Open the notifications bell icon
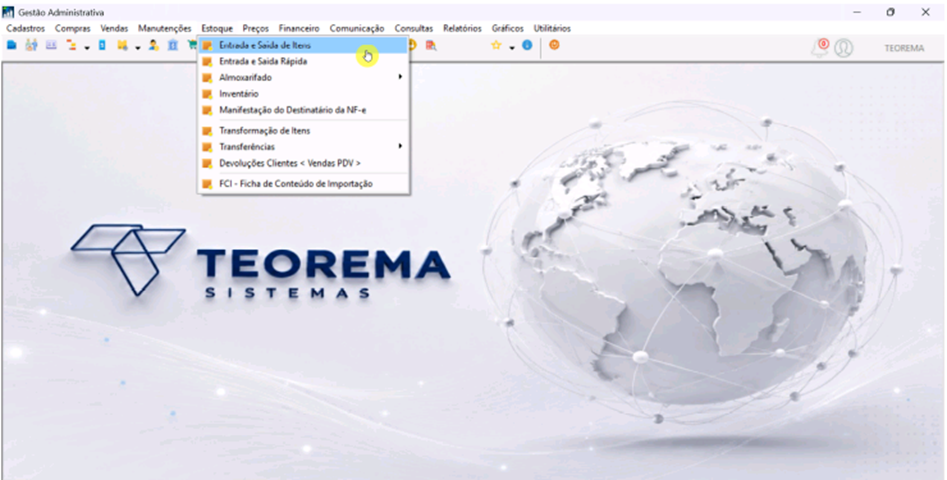 (x=820, y=48)
